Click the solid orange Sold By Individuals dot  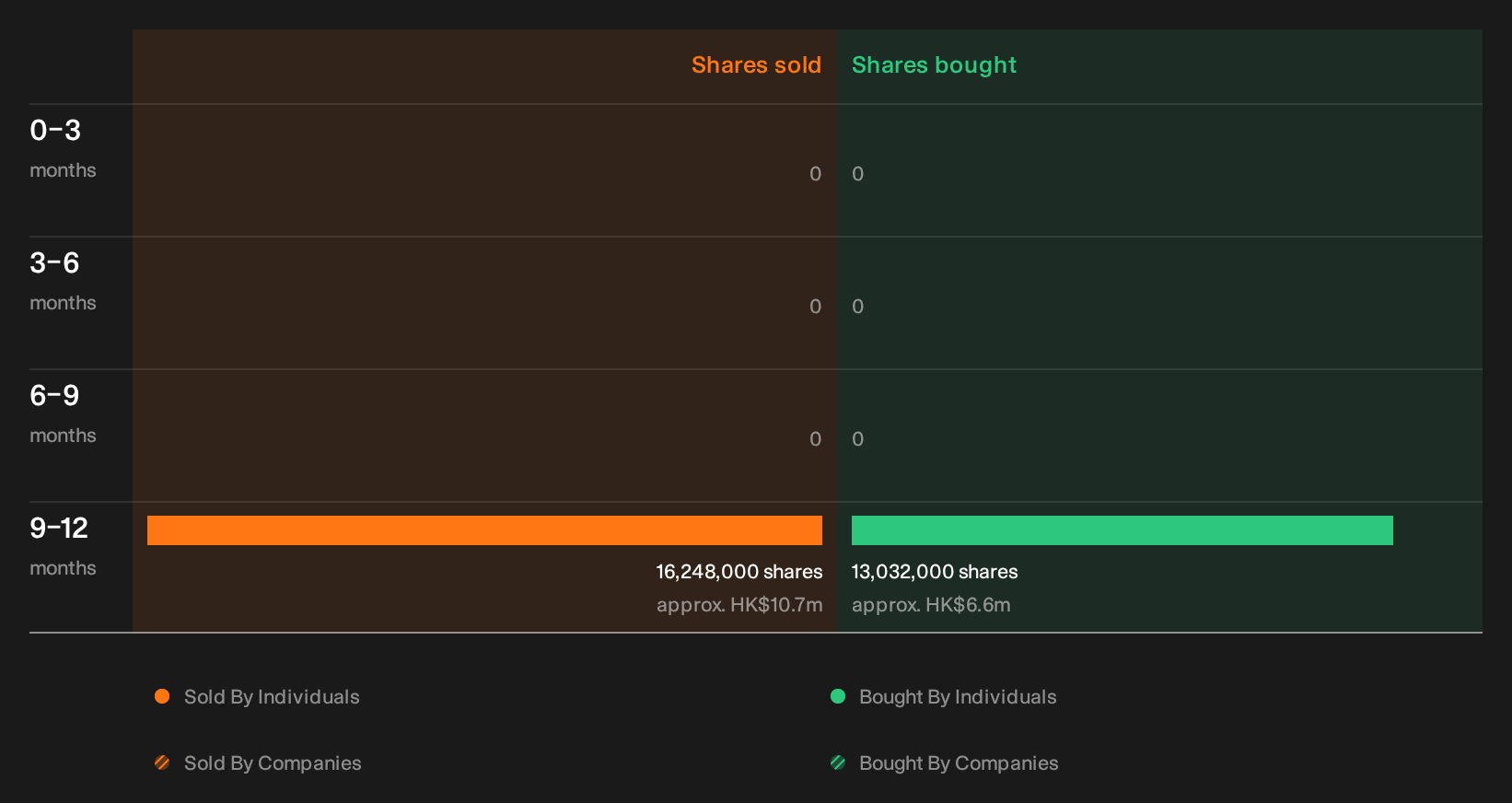click(162, 696)
